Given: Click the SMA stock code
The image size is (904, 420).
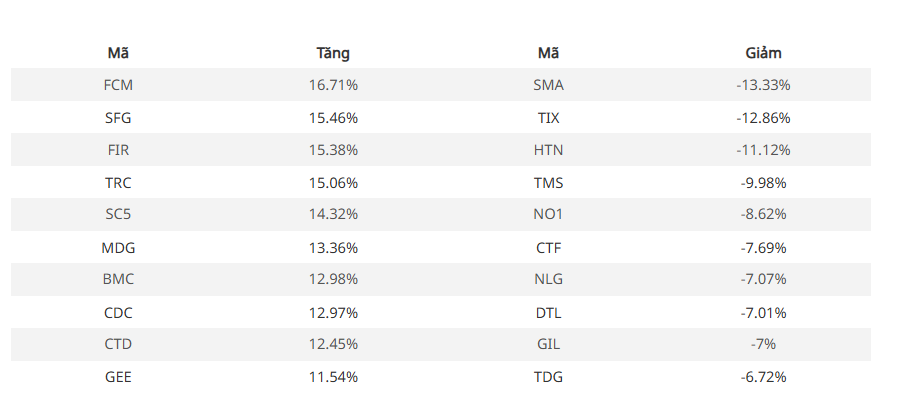Looking at the screenshot, I should pos(548,85).
